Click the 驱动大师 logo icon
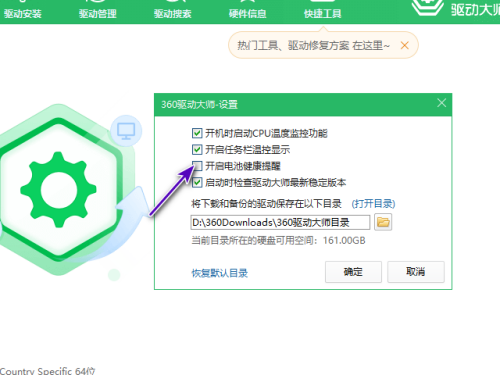This screenshot has width=500, height=375. (428, 7)
